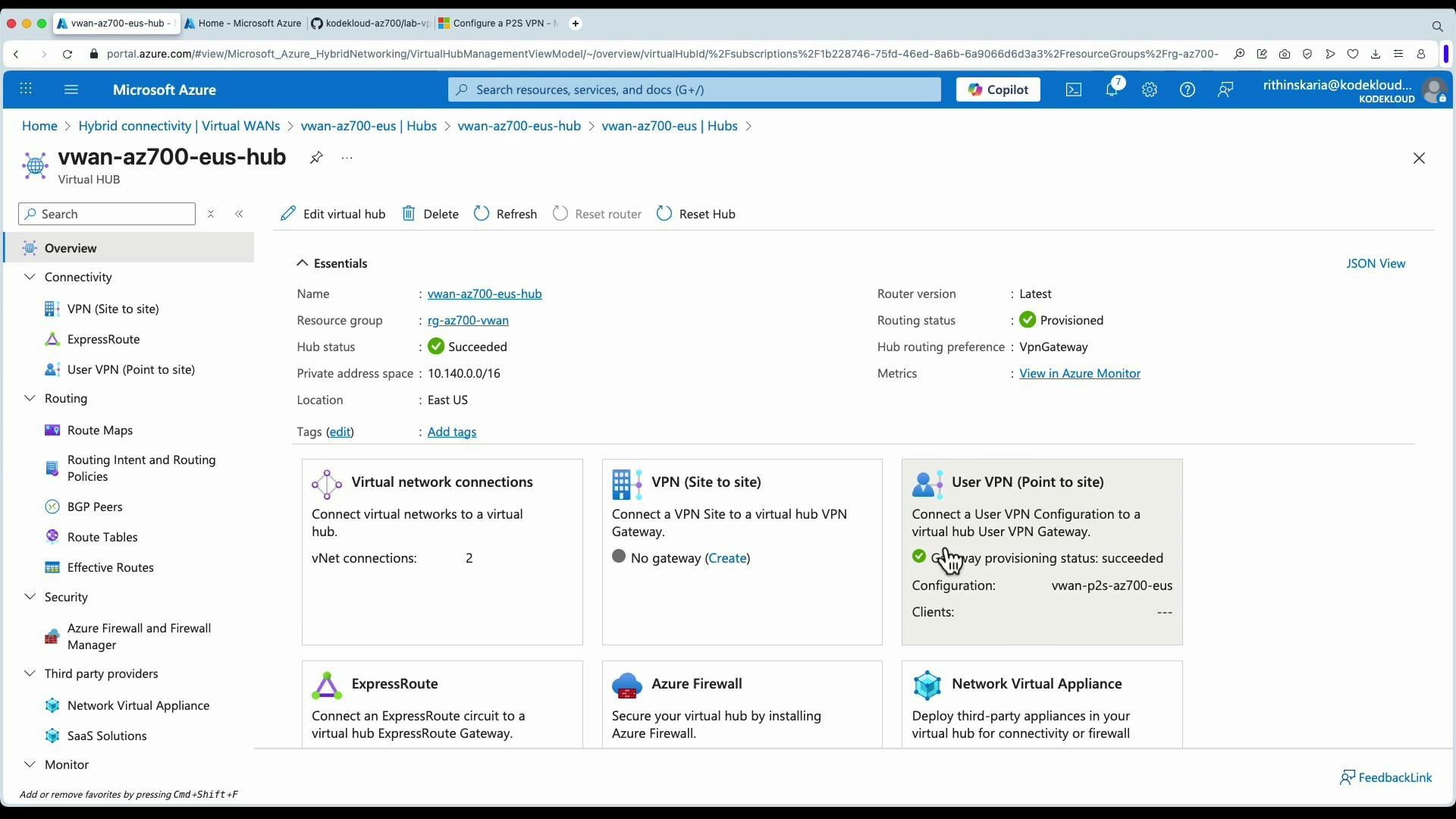Open the portal settings gear
Screen dimensions: 1456x819
pos(1150,89)
